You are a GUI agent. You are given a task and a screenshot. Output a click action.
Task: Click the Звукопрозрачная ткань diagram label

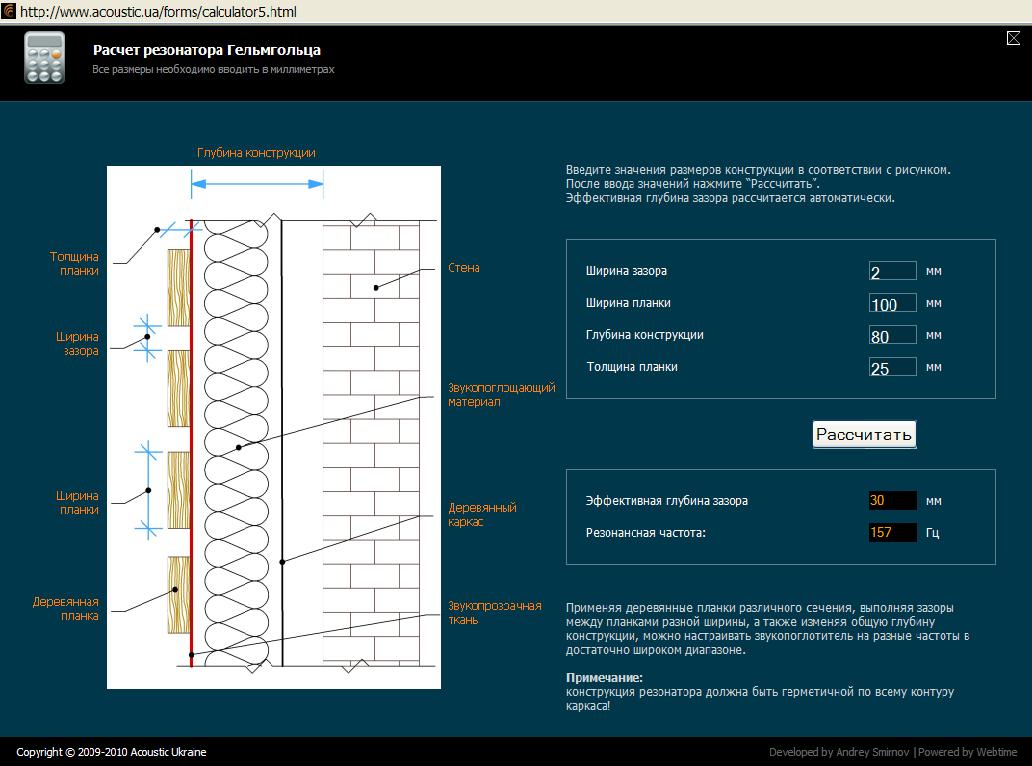pos(494,612)
